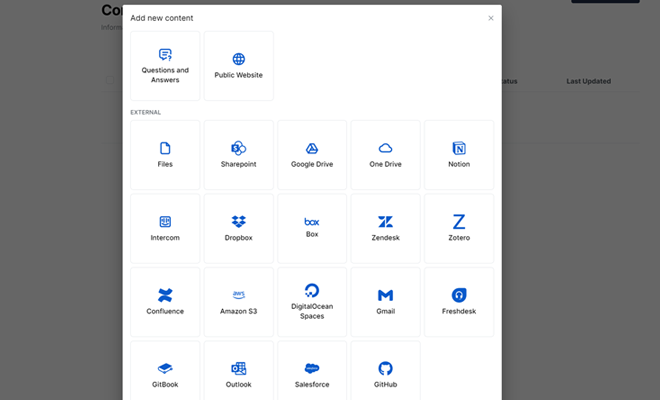Tick the select-all checkbox in background table

pos(110,80)
